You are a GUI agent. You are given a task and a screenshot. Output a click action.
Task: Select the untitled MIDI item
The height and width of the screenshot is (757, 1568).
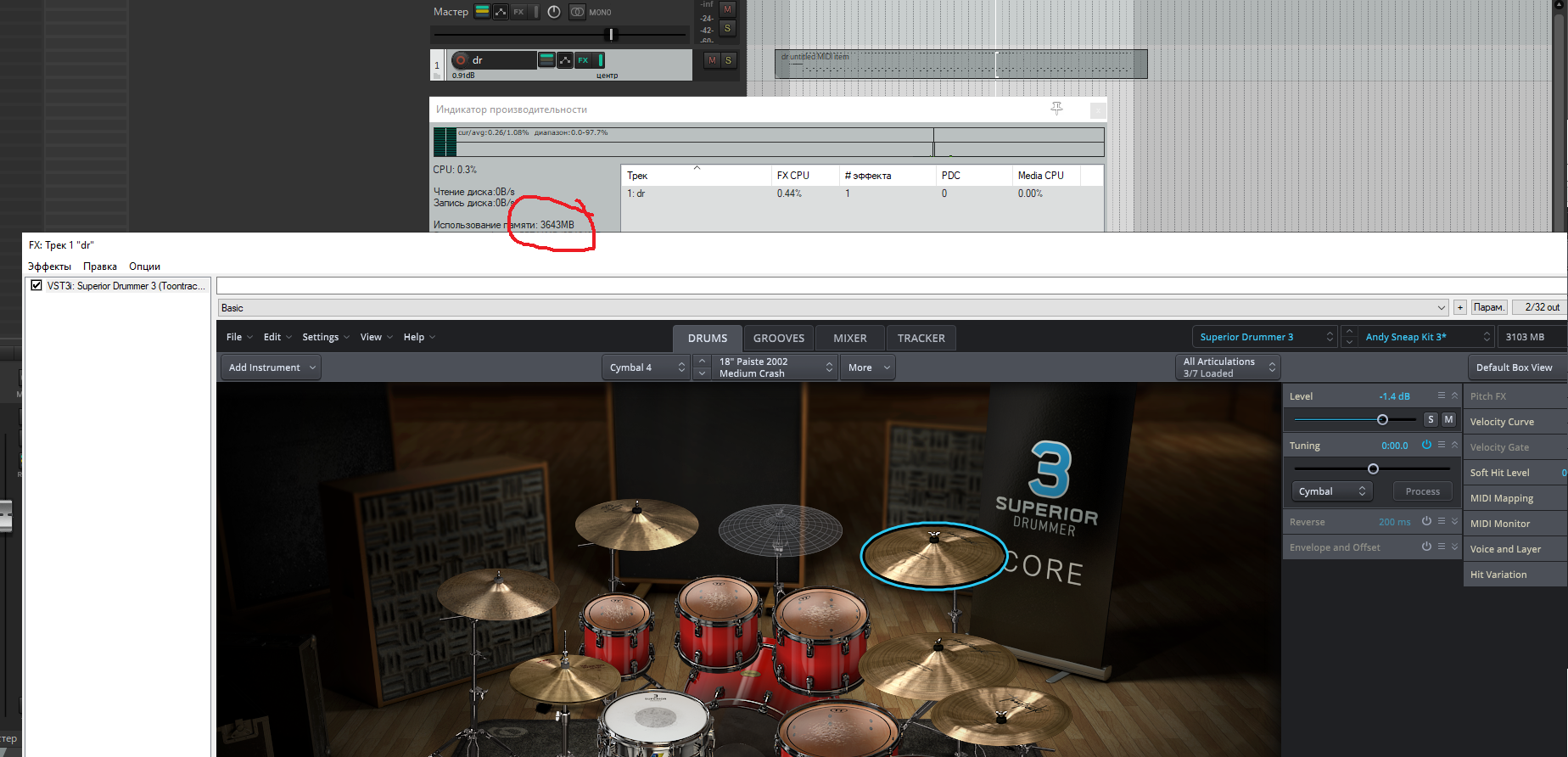[x=960, y=64]
